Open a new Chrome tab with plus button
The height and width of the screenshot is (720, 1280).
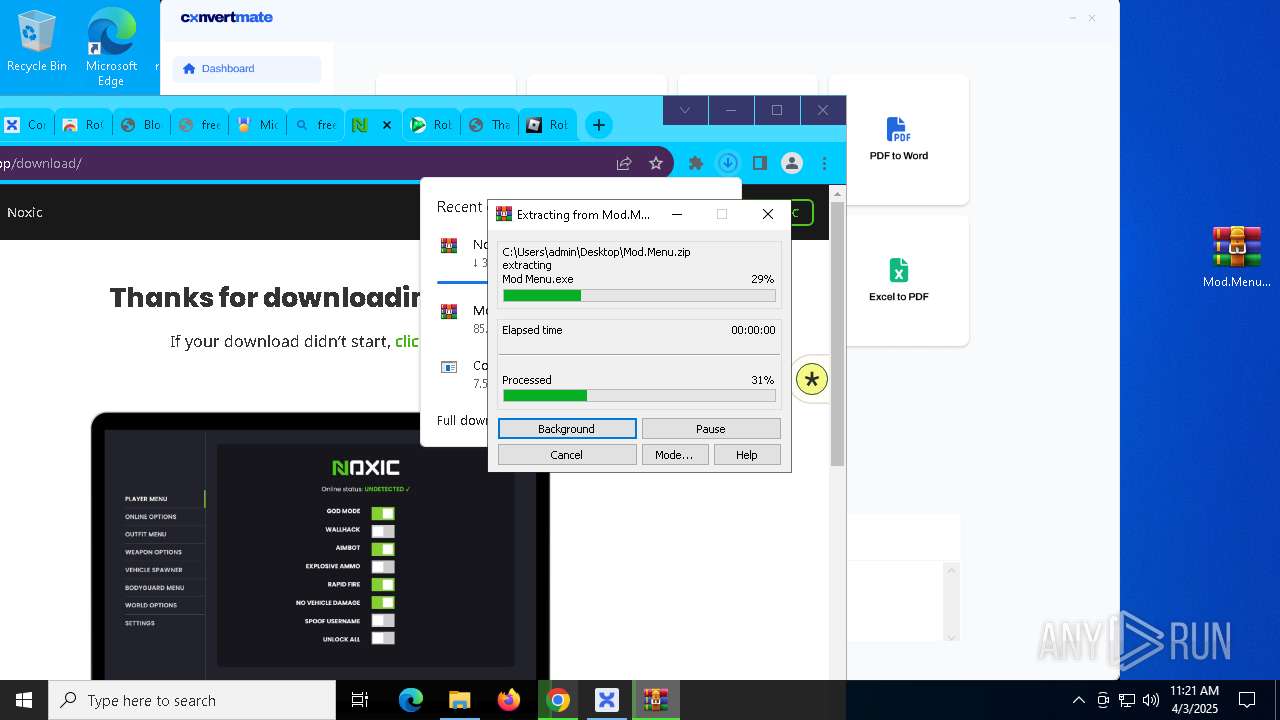click(598, 125)
